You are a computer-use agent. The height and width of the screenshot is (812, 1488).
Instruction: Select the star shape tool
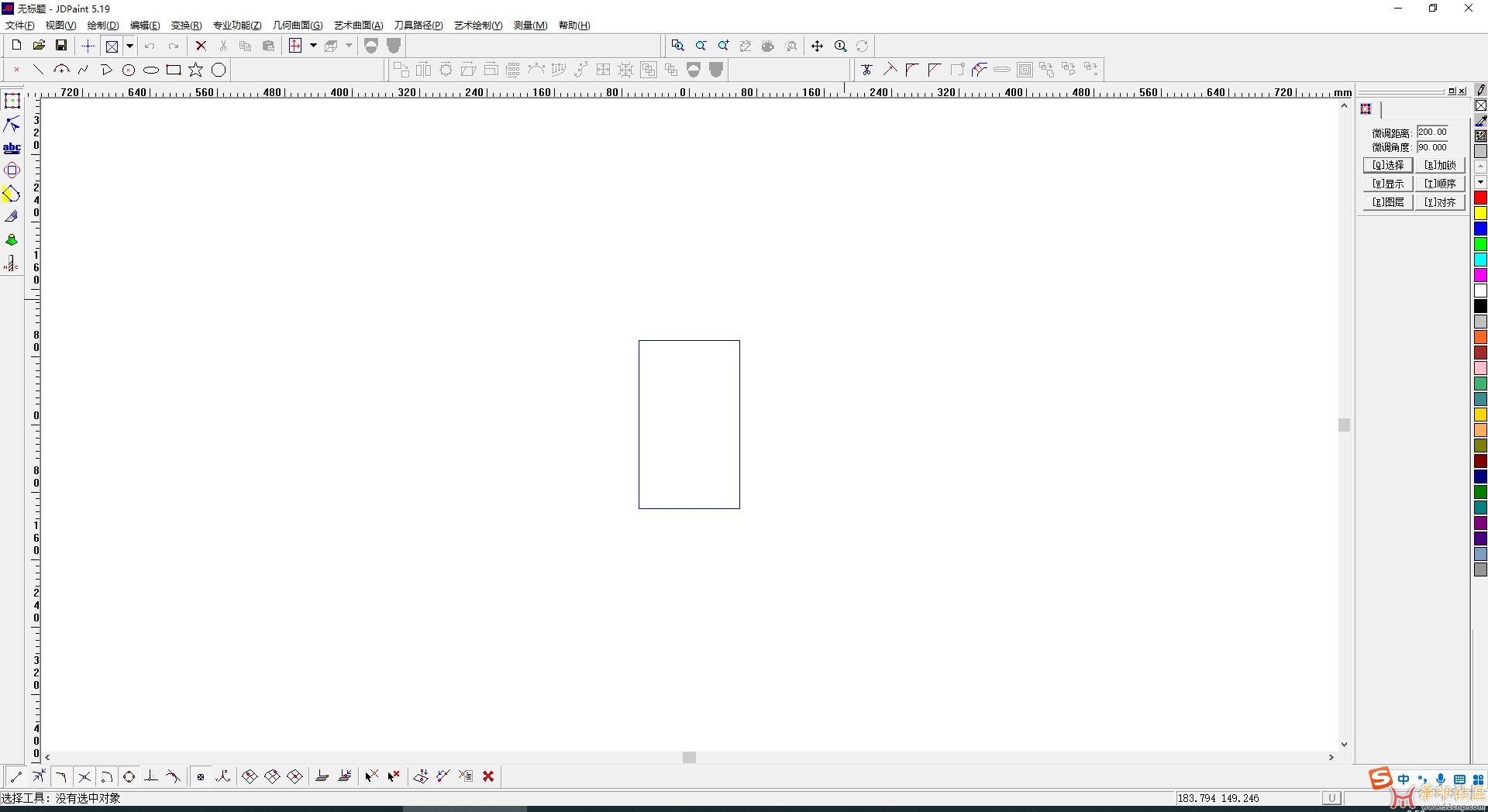[196, 70]
